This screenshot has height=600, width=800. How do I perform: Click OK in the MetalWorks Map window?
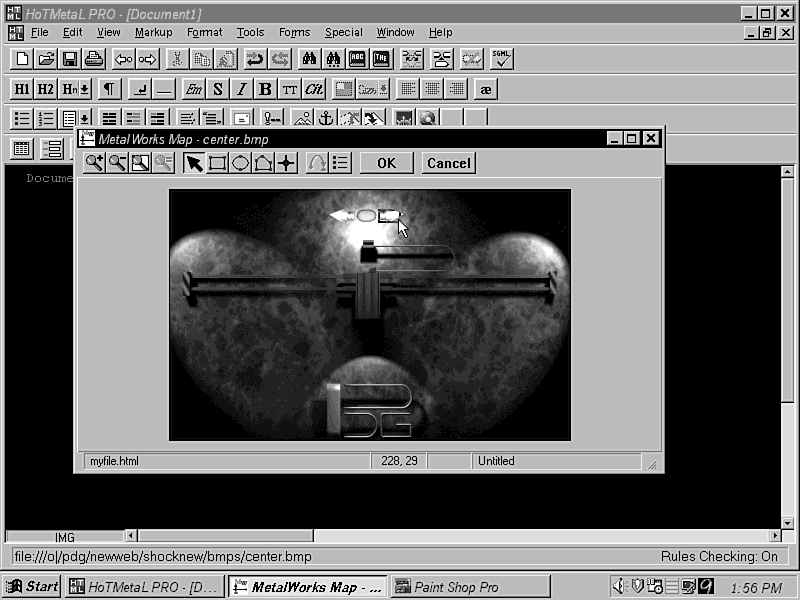387,163
